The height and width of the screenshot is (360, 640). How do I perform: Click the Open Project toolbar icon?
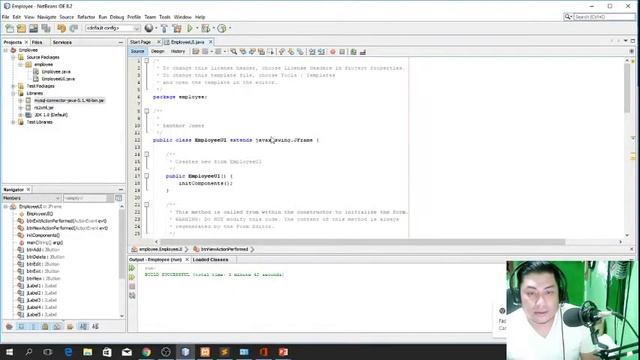(33, 28)
